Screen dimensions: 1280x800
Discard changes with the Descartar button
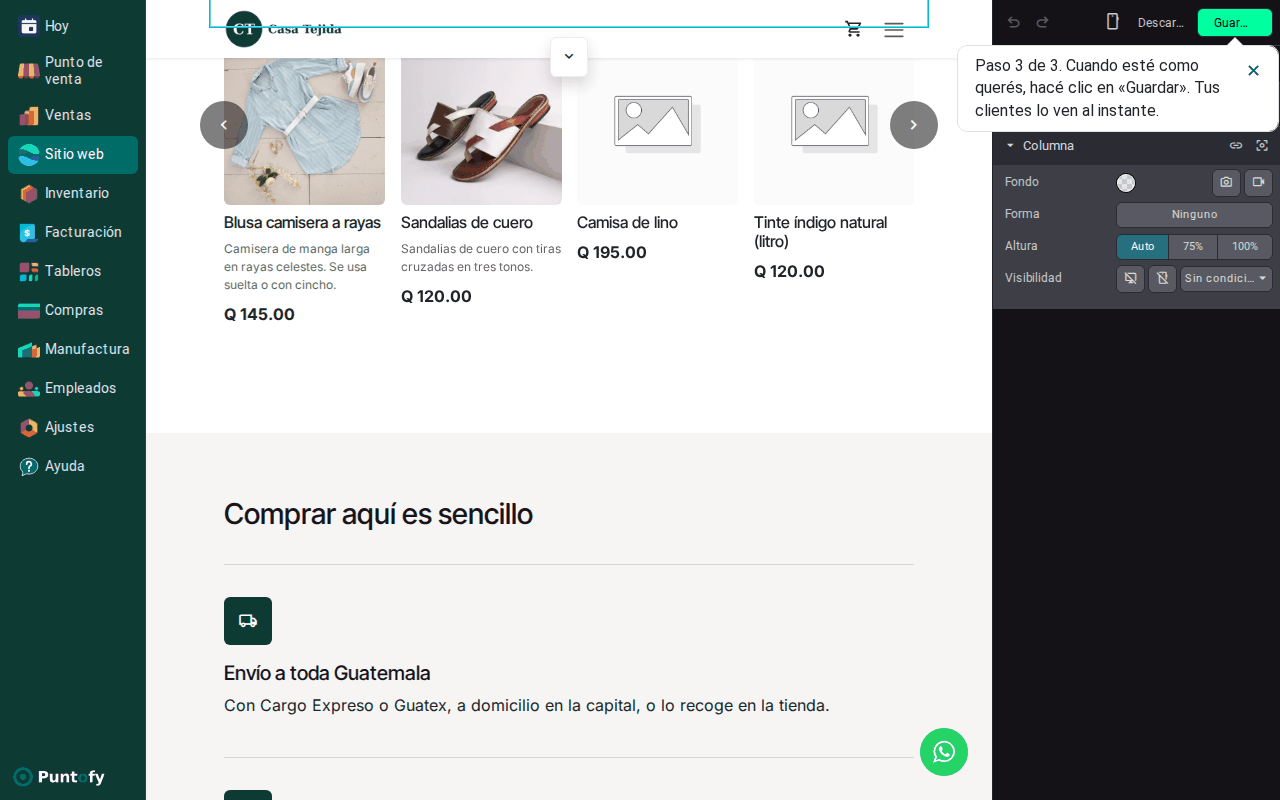(x=1160, y=22)
